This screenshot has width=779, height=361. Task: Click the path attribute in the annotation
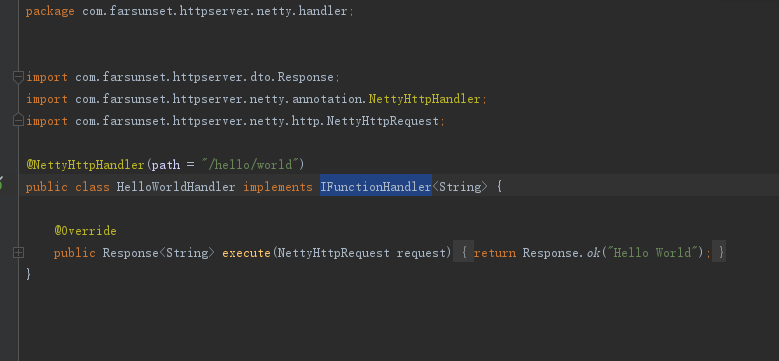165,164
